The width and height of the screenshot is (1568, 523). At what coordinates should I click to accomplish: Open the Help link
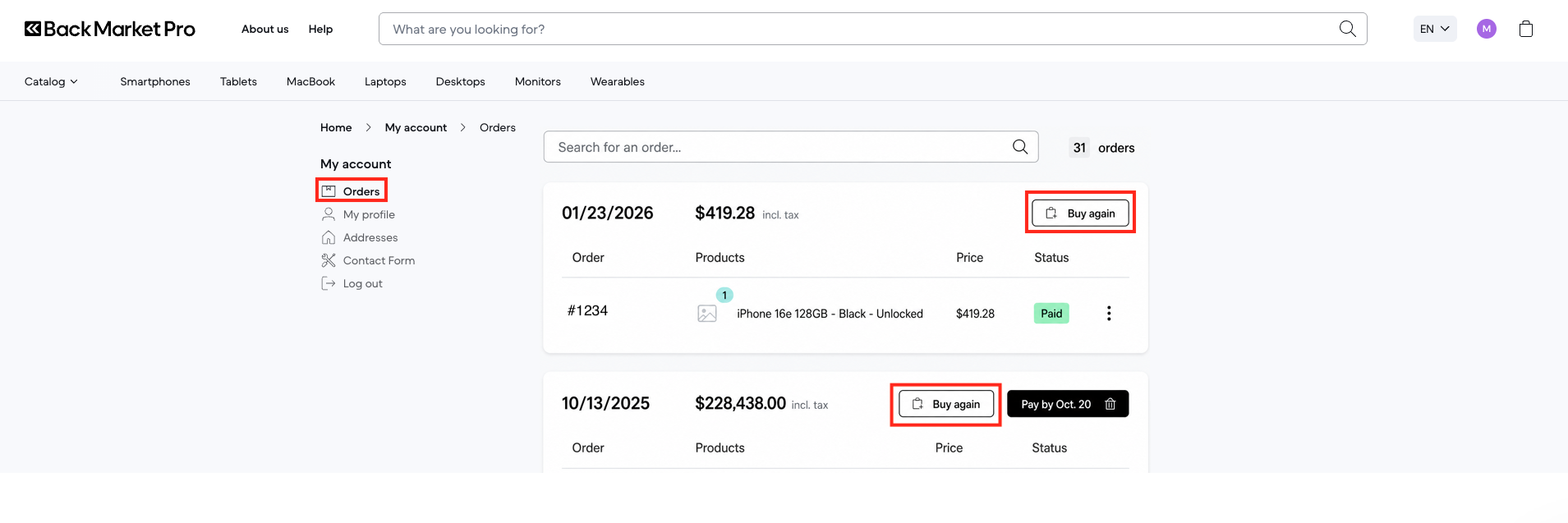(x=320, y=29)
